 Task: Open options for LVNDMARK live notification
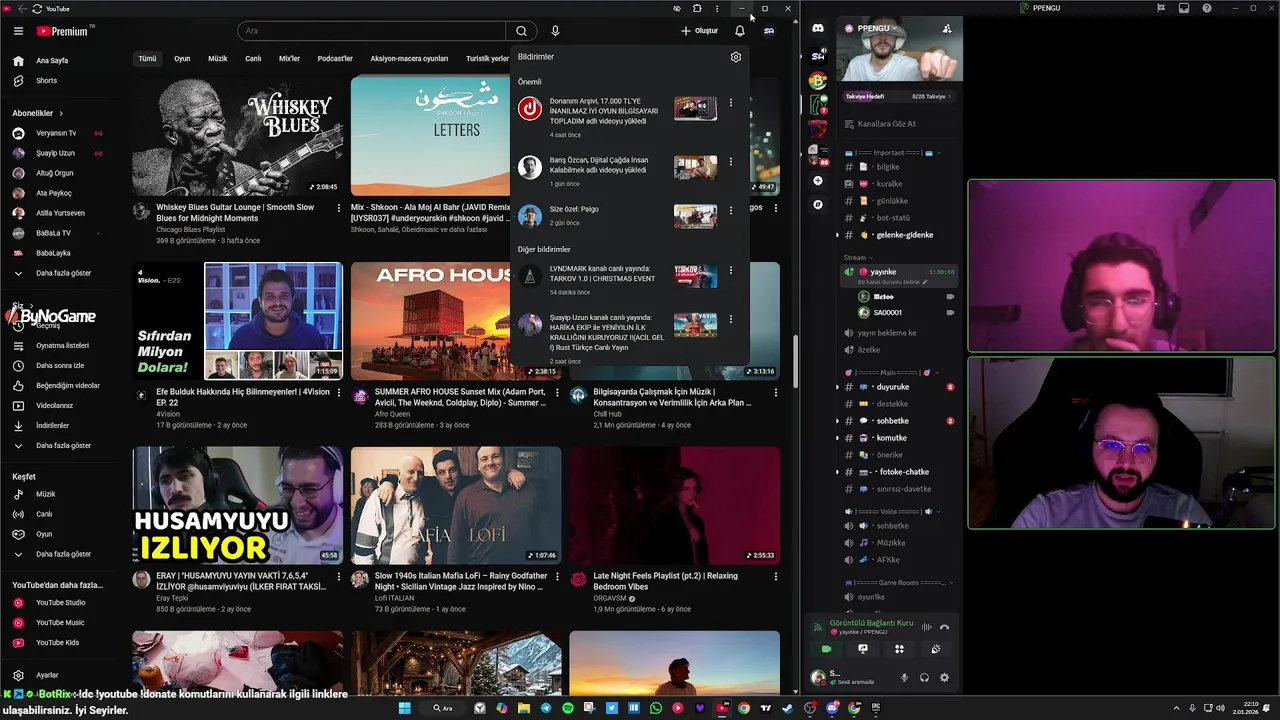pos(731,270)
